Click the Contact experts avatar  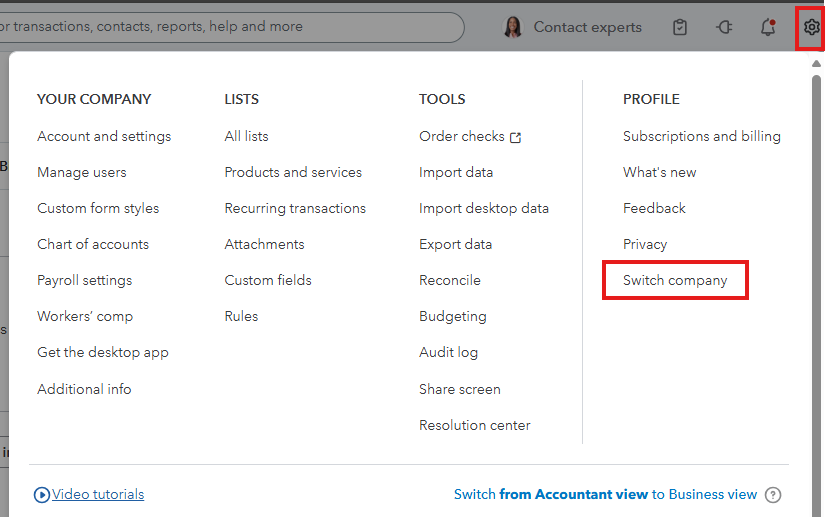(x=513, y=27)
